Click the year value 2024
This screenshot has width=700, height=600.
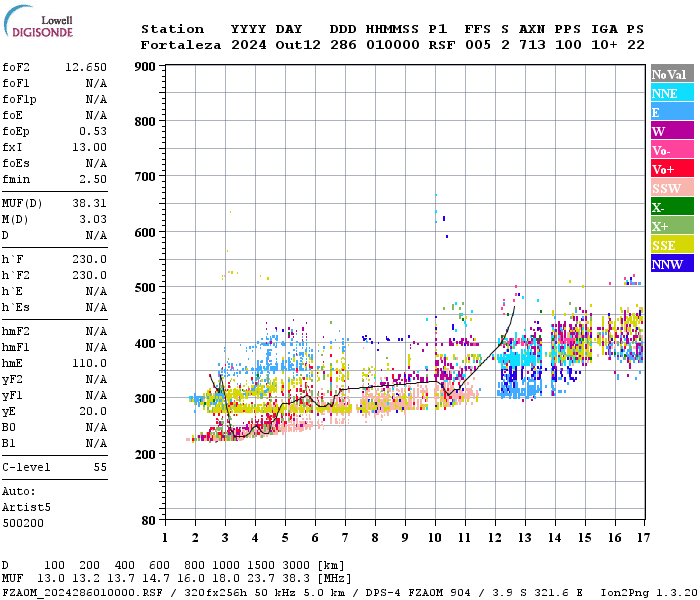tap(249, 45)
